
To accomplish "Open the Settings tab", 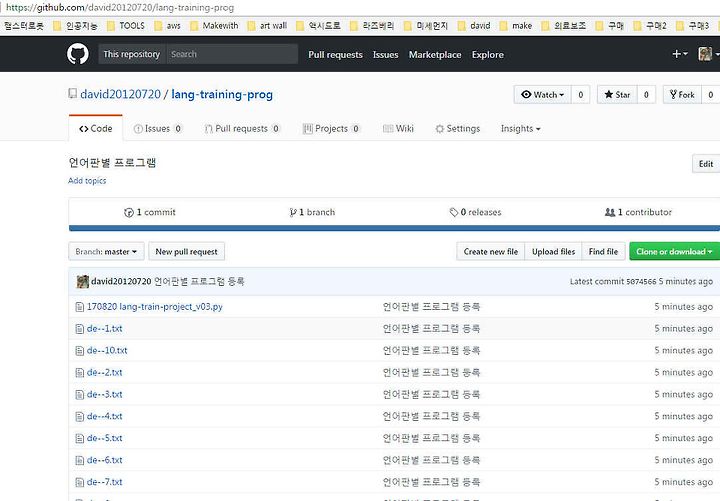I will tap(457, 129).
